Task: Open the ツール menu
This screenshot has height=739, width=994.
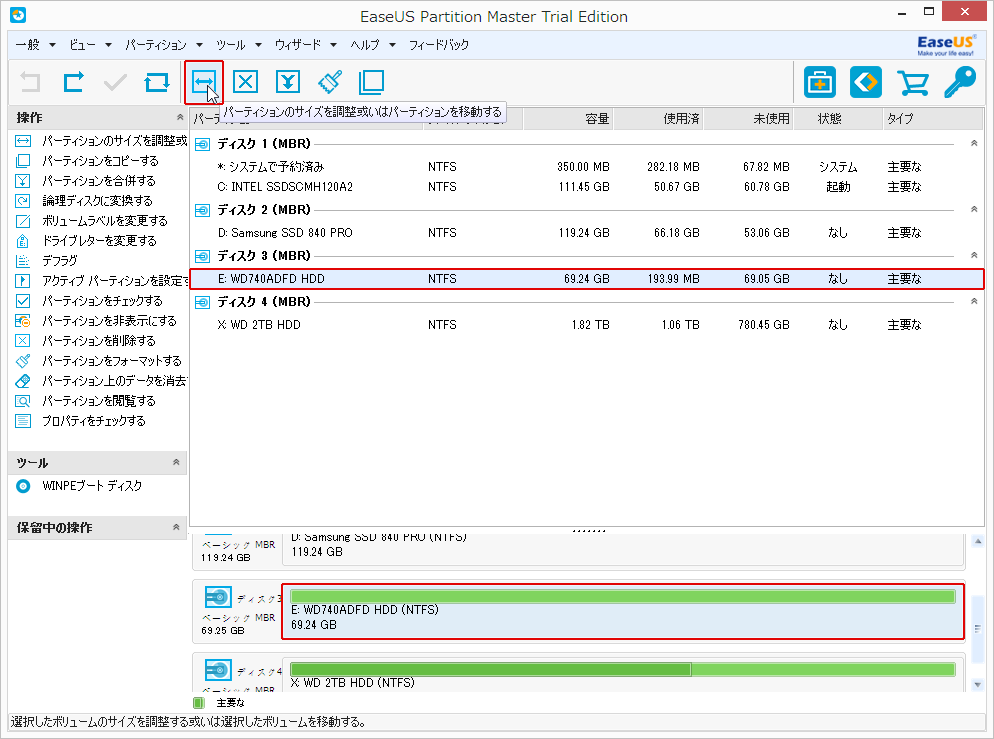Action: coord(238,44)
